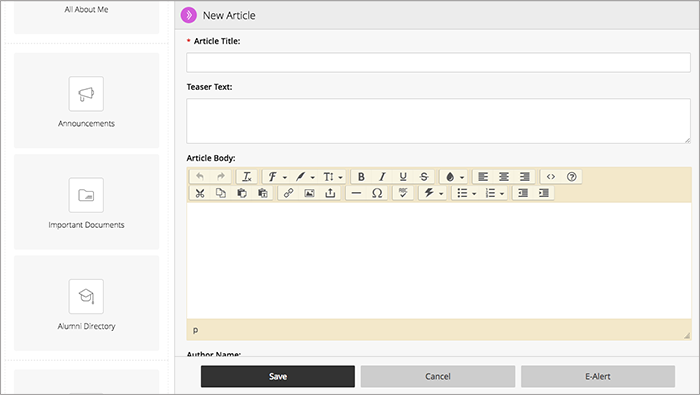Apply Italic formatting in editor toolbar
Viewport: 700px width, 395px height.
[382, 177]
